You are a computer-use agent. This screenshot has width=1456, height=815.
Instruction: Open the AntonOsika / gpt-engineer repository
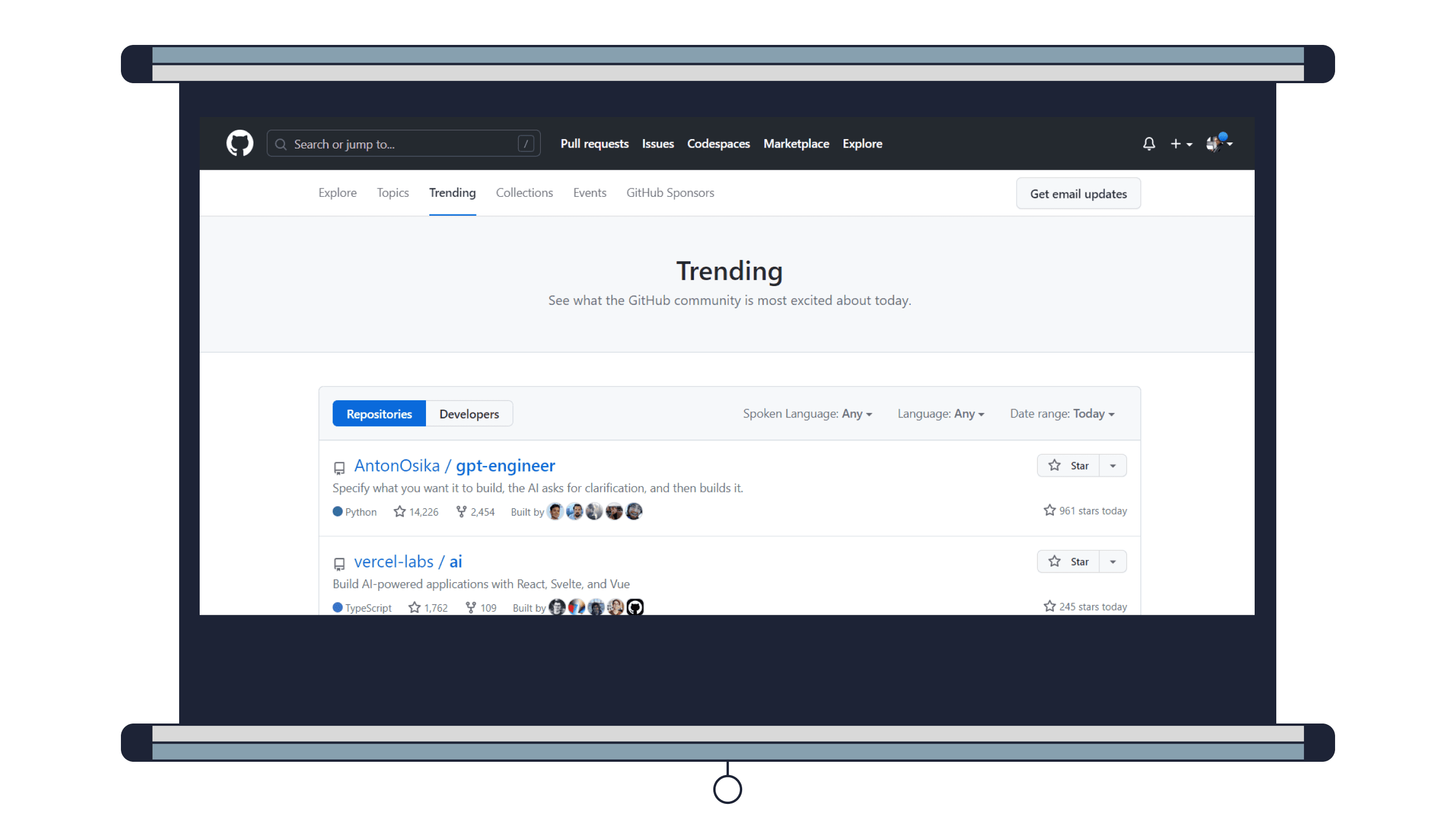click(454, 465)
